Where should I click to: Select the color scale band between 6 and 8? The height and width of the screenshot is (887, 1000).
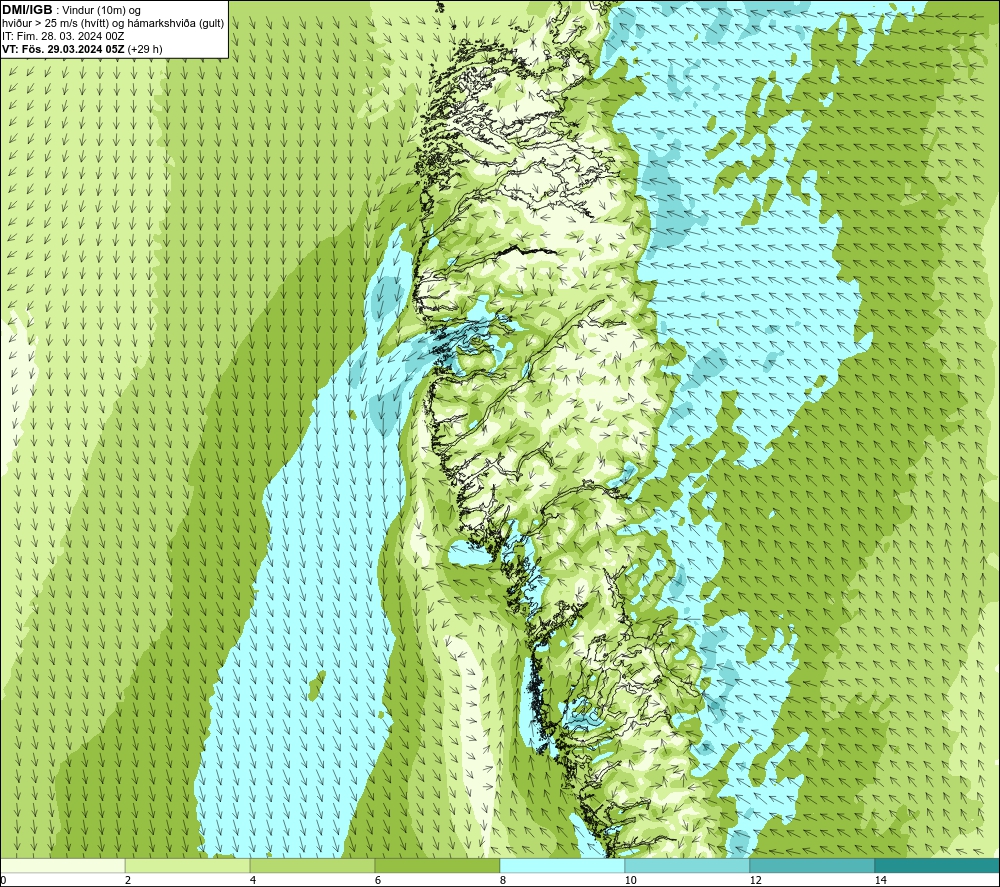[438, 865]
